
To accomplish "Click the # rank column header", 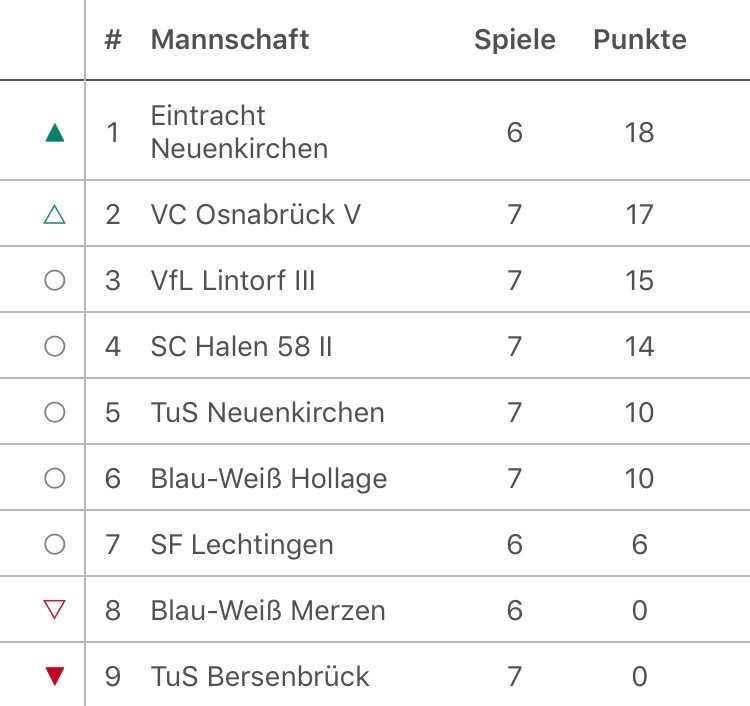I will [x=113, y=39].
